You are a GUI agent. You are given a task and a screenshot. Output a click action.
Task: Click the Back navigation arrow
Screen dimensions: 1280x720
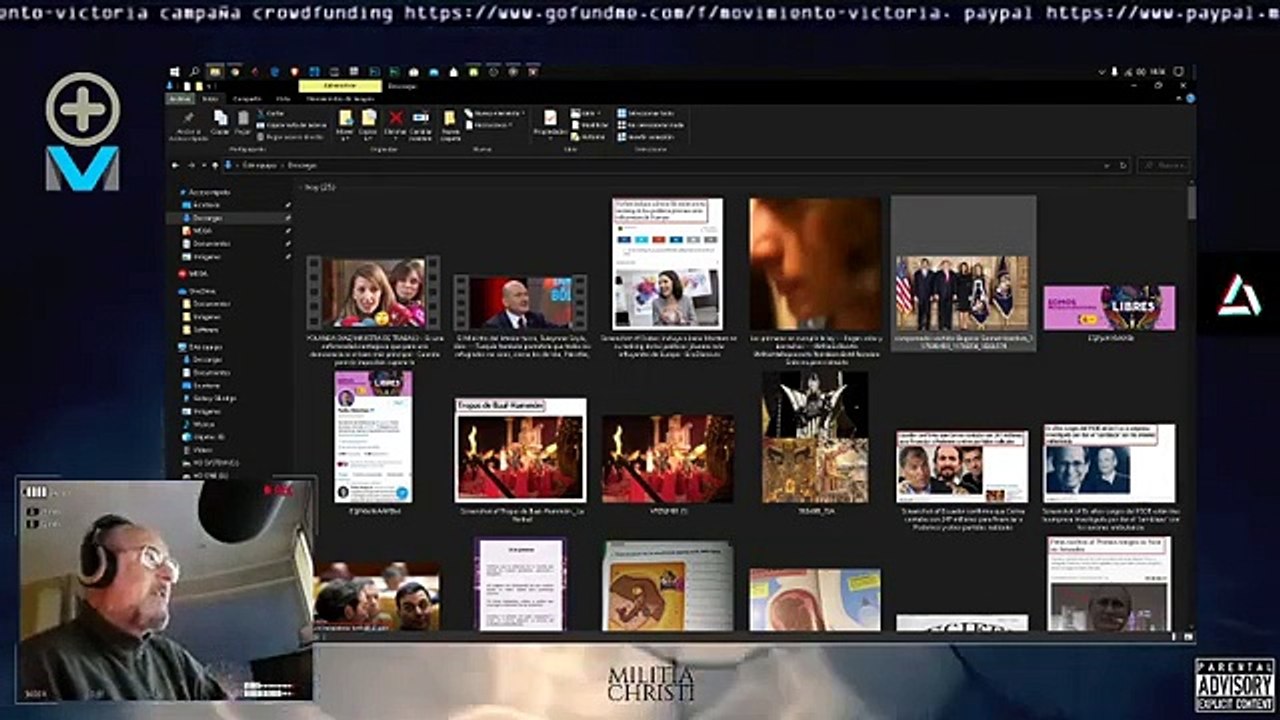click(176, 165)
